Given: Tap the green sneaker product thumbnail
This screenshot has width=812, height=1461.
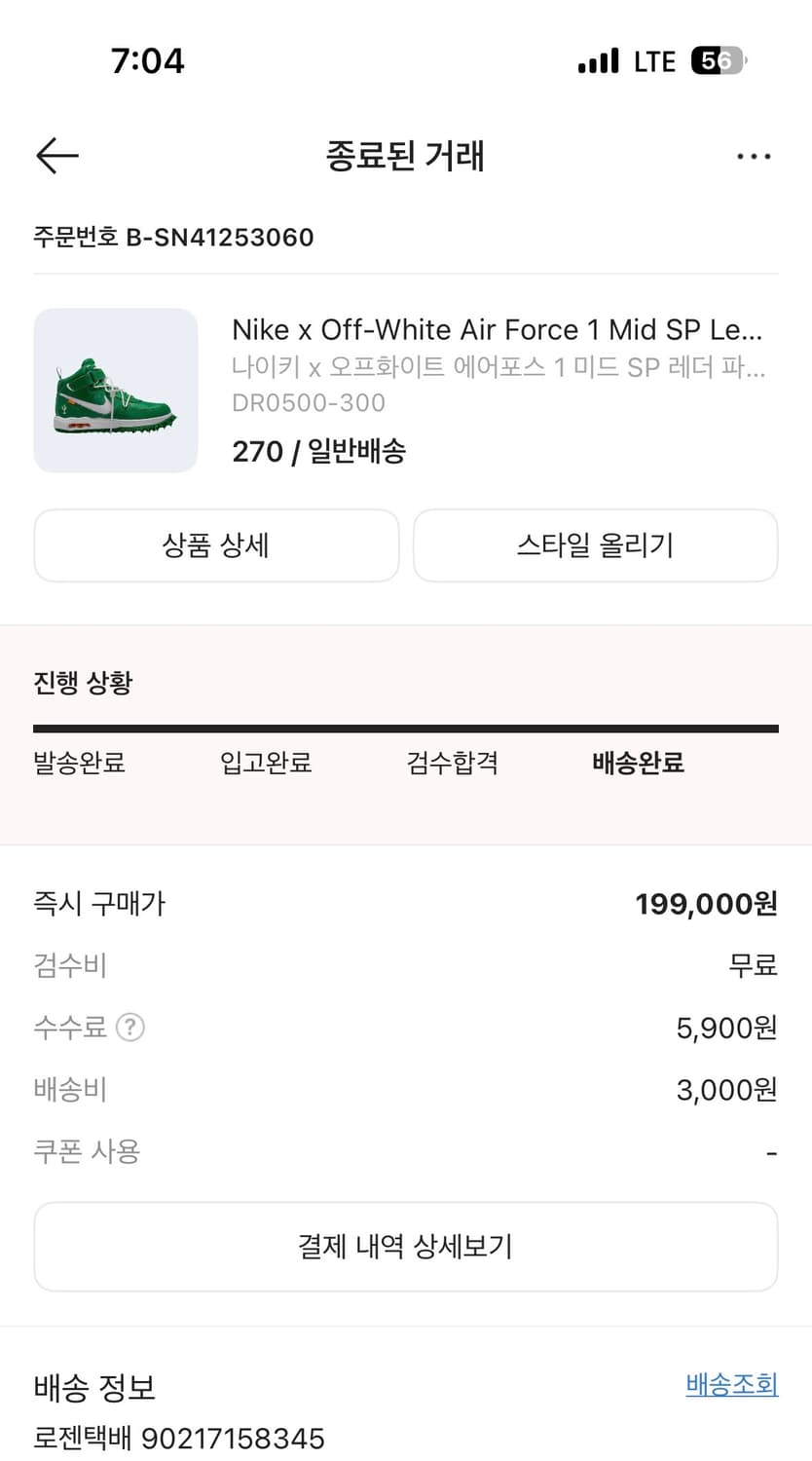Looking at the screenshot, I should pyautogui.click(x=116, y=391).
